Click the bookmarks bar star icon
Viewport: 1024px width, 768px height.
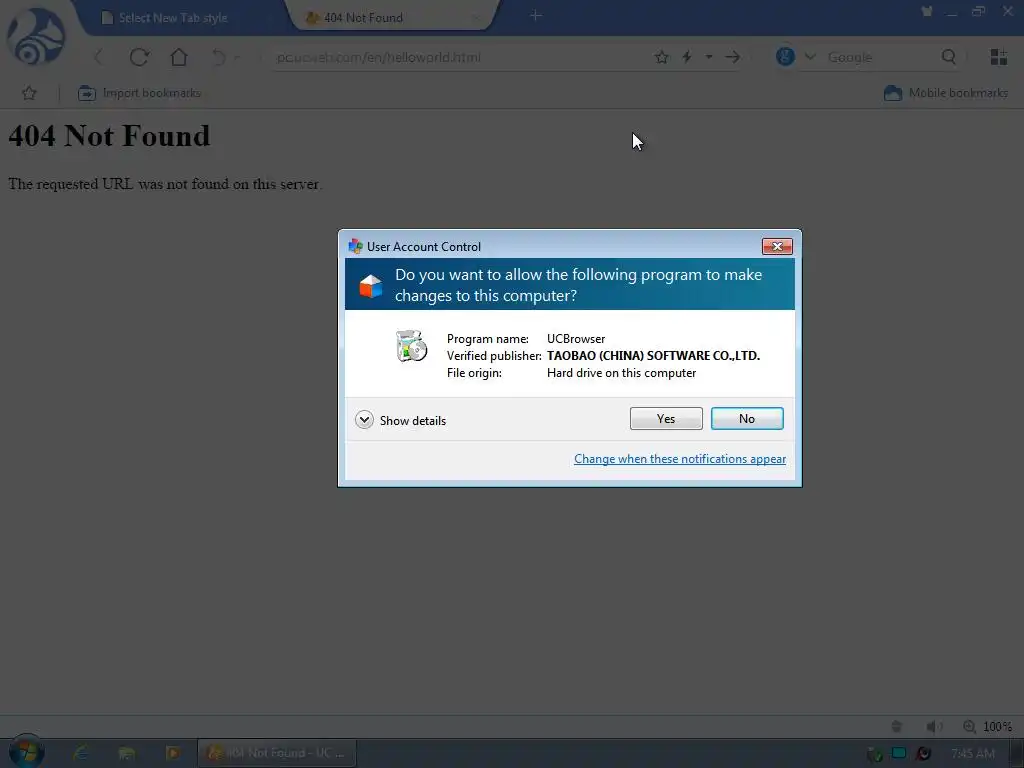29,93
